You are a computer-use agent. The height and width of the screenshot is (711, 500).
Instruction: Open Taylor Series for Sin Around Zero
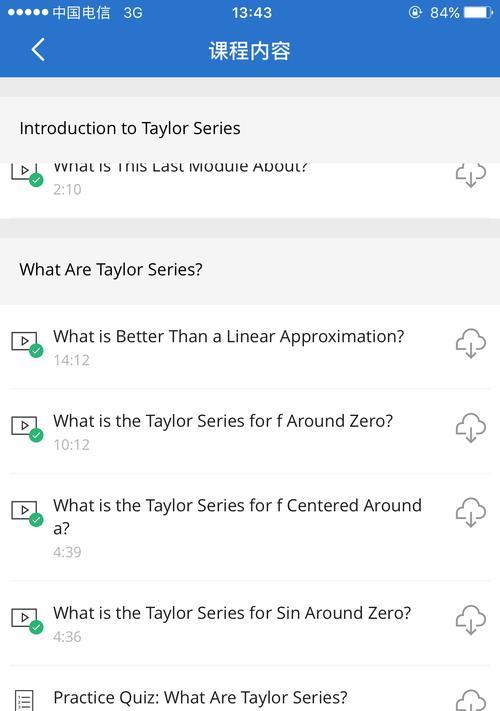click(232, 613)
